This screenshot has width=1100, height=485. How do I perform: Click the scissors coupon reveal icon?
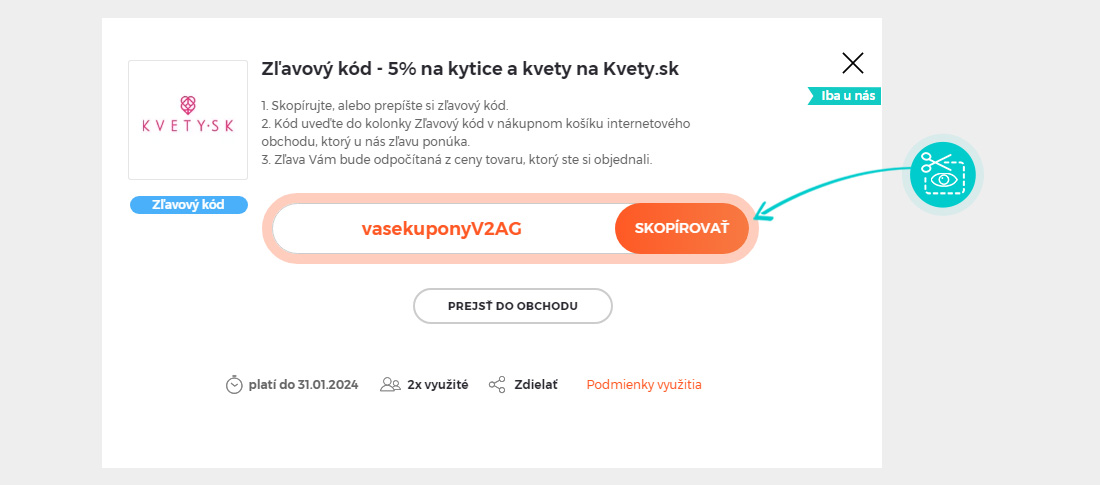943,175
